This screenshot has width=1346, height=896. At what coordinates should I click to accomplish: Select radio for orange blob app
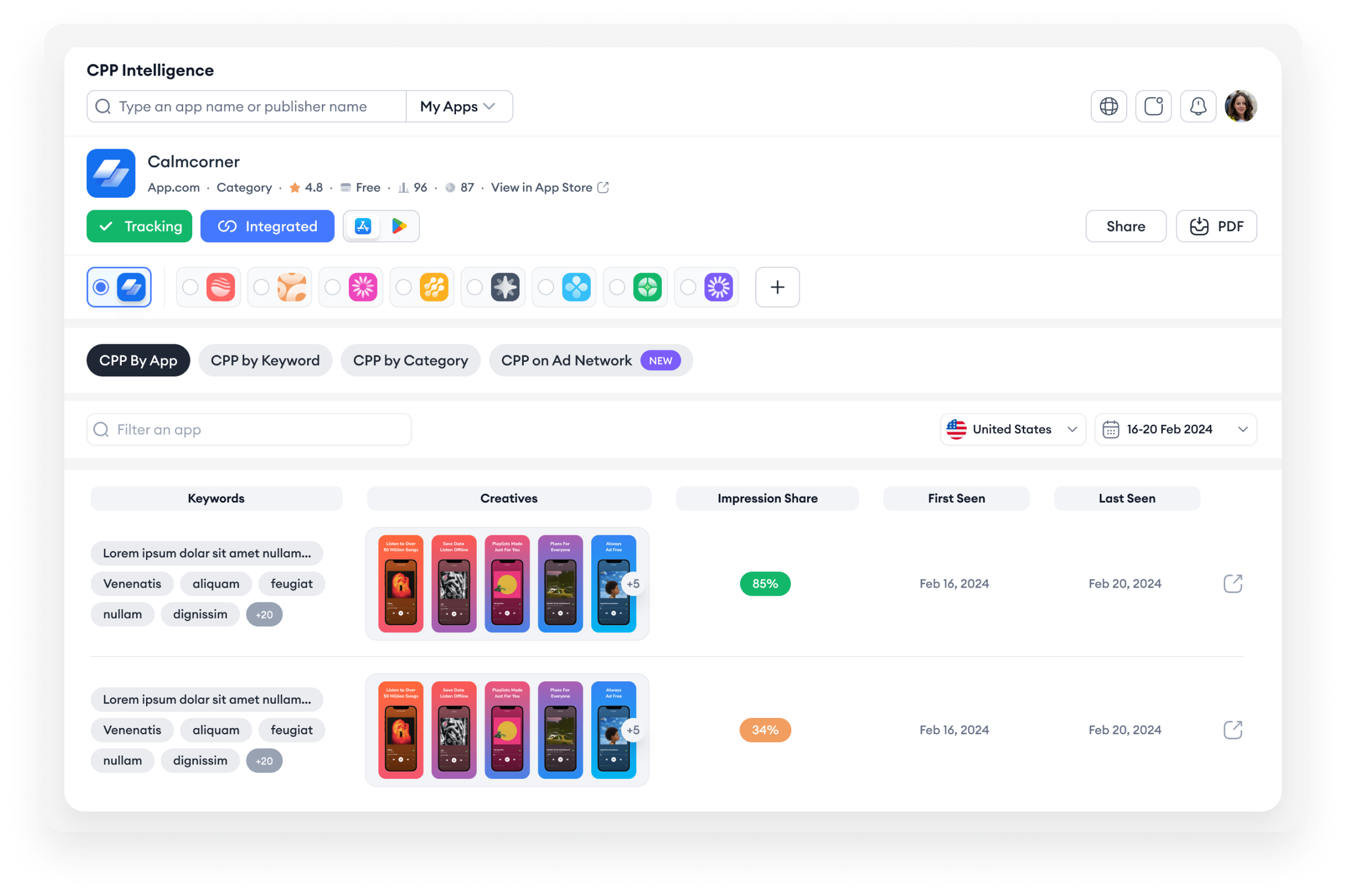tap(261, 287)
